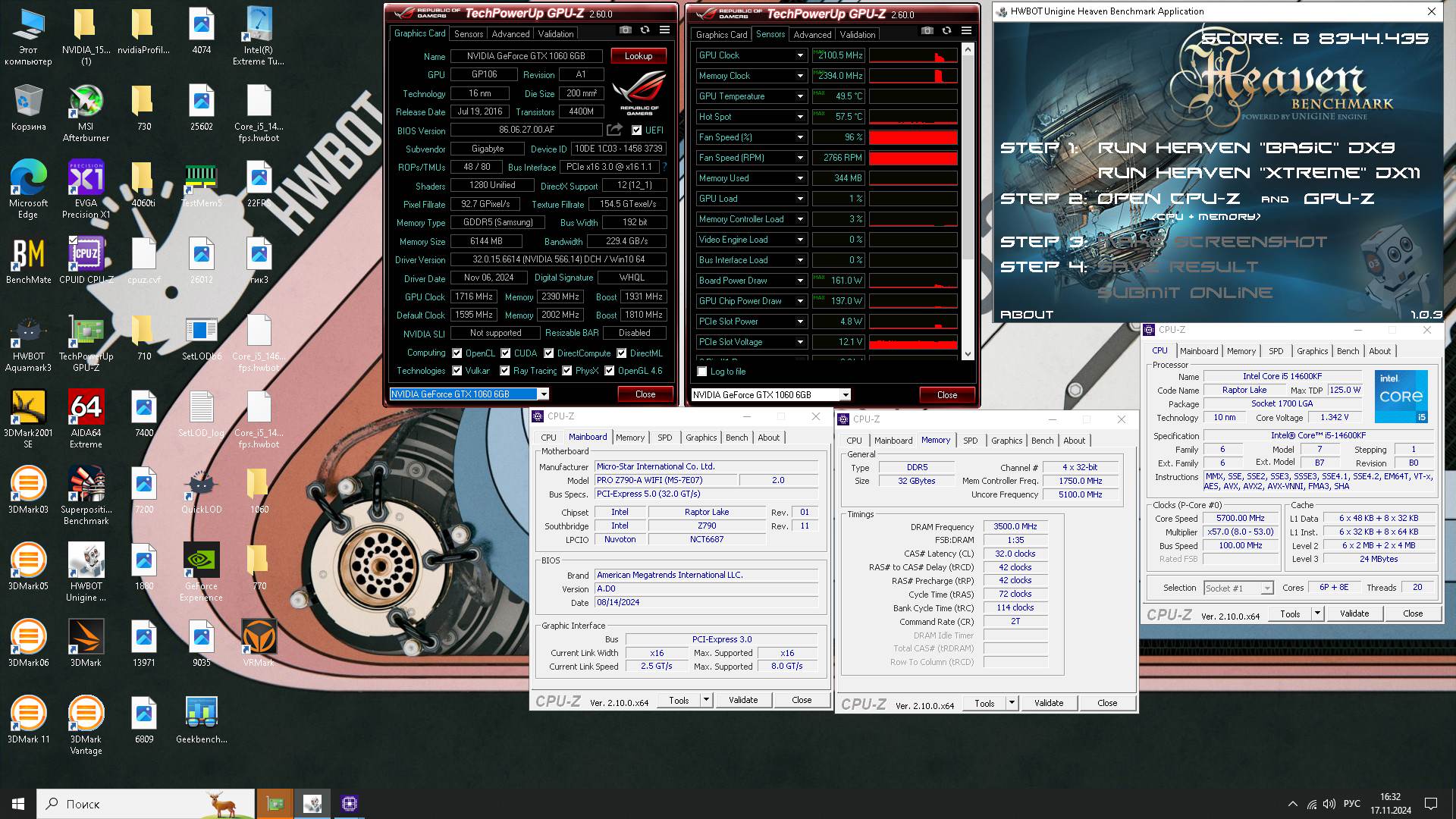
Task: Click Windows taskbar search box
Action: [x=146, y=804]
